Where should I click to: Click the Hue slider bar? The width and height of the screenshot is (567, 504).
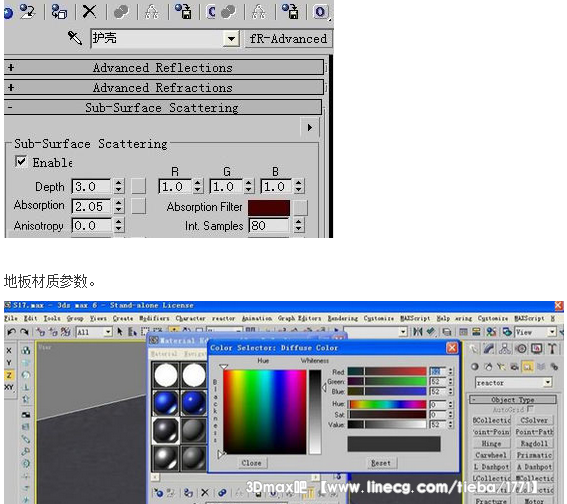(x=387, y=404)
